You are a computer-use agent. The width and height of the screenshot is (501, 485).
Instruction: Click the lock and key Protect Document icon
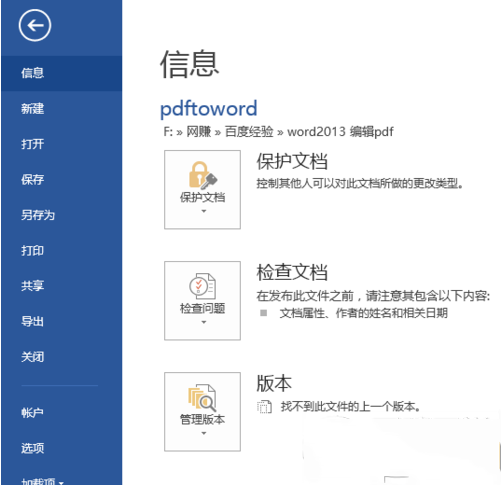(x=203, y=175)
